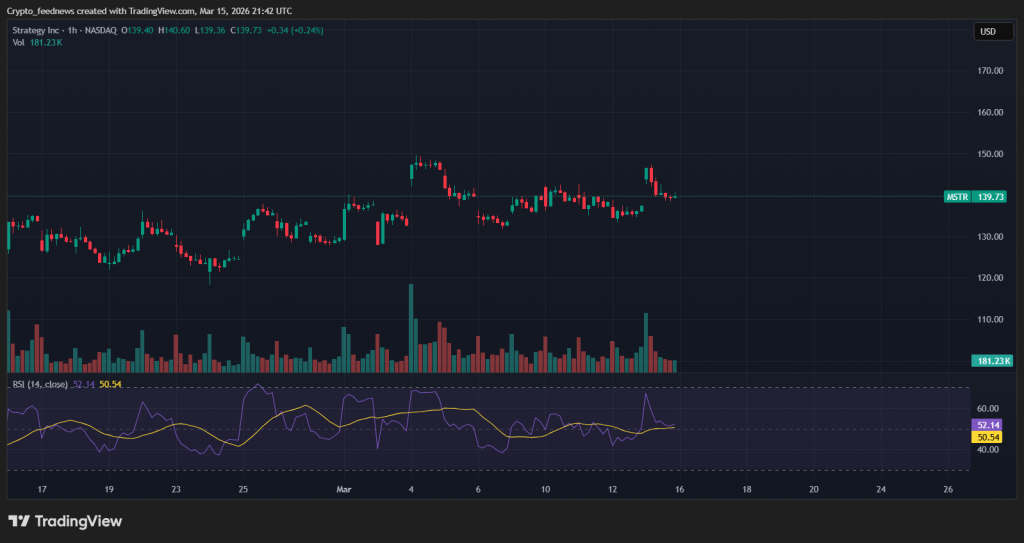Click the 6 date label on time axis
The height and width of the screenshot is (543, 1024).
[478, 489]
